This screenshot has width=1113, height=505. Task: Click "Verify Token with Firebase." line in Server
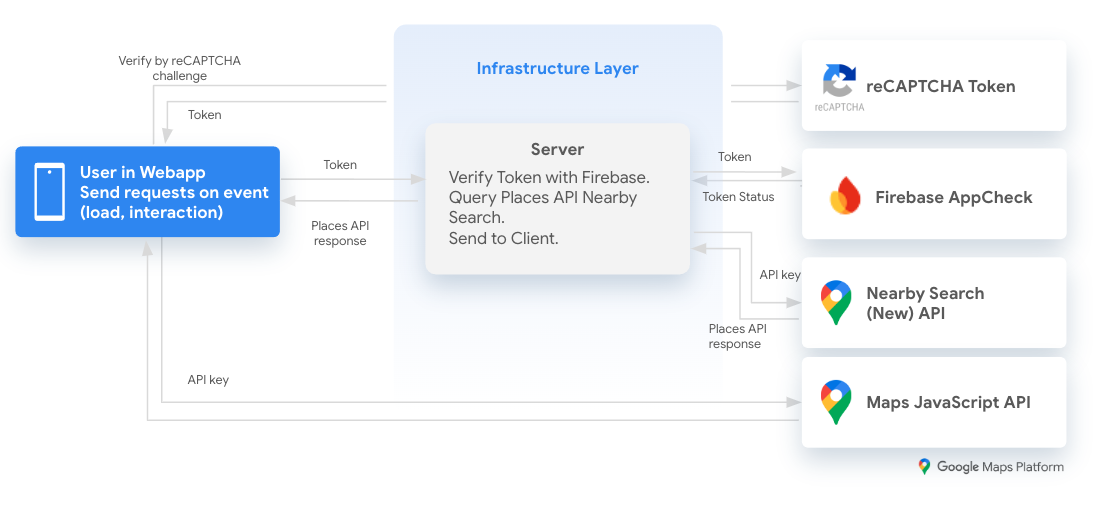tap(549, 177)
